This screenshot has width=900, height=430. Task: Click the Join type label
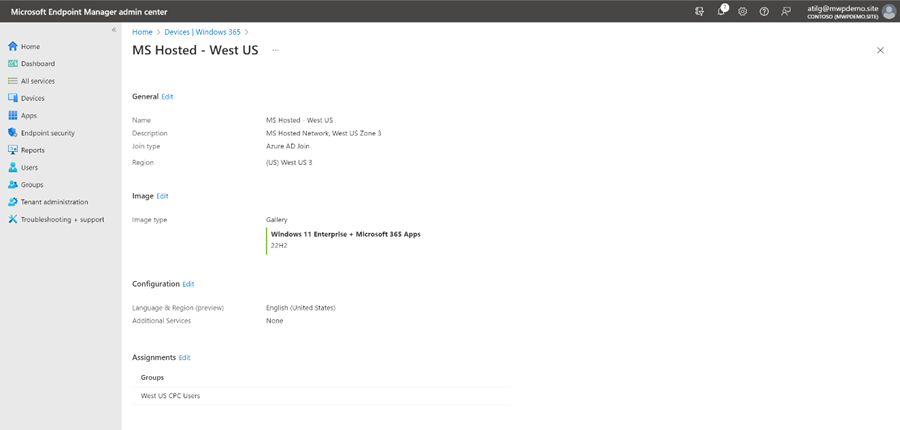point(146,146)
